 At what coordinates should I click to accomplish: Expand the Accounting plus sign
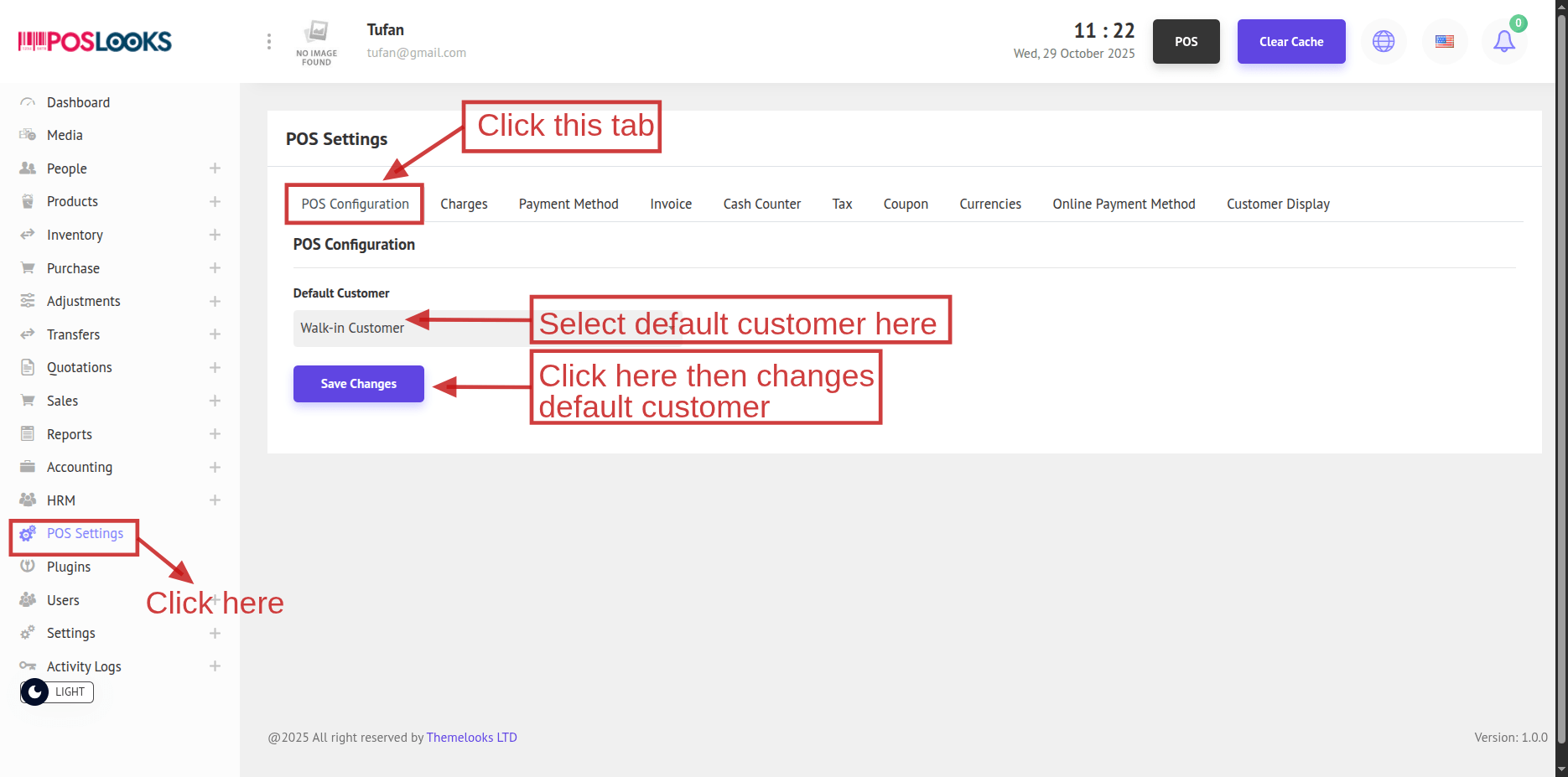[215, 467]
